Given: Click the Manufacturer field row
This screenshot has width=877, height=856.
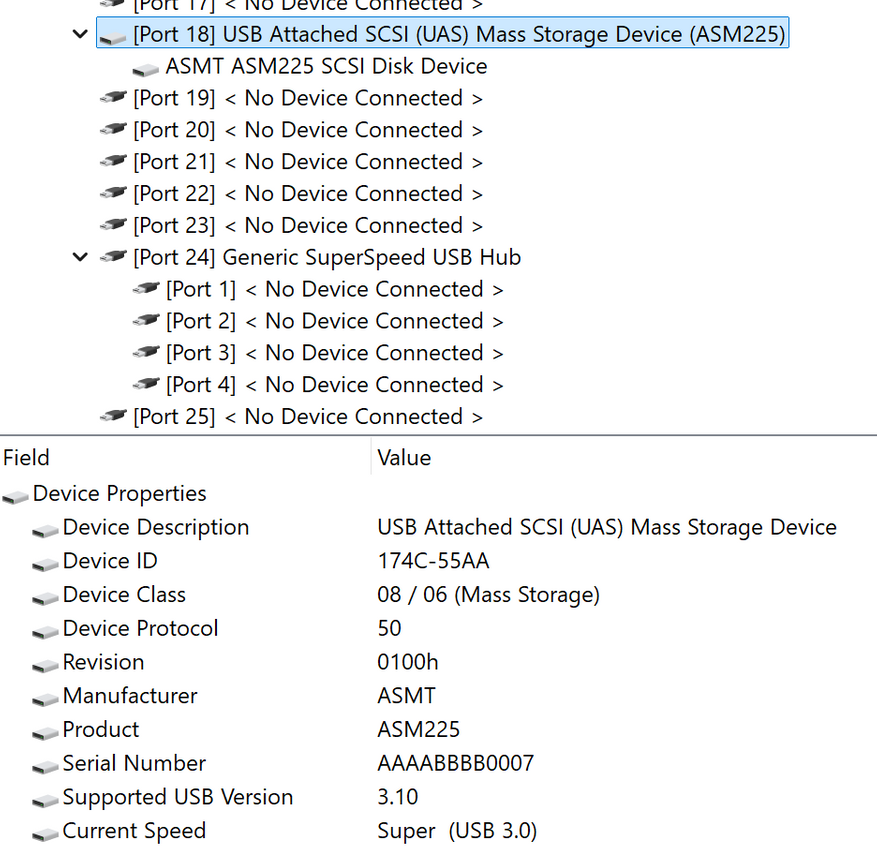Looking at the screenshot, I should (130, 696).
